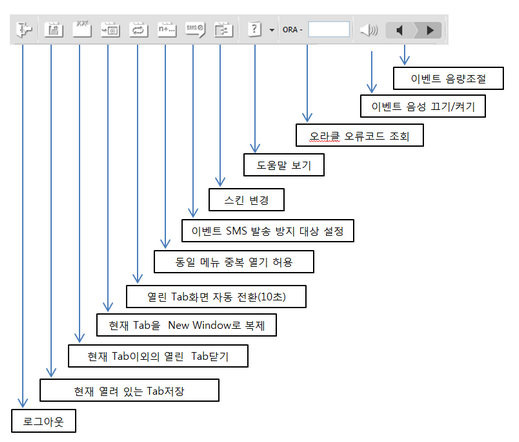Toggle automatic tab rotation every 10 seconds

(x=139, y=30)
